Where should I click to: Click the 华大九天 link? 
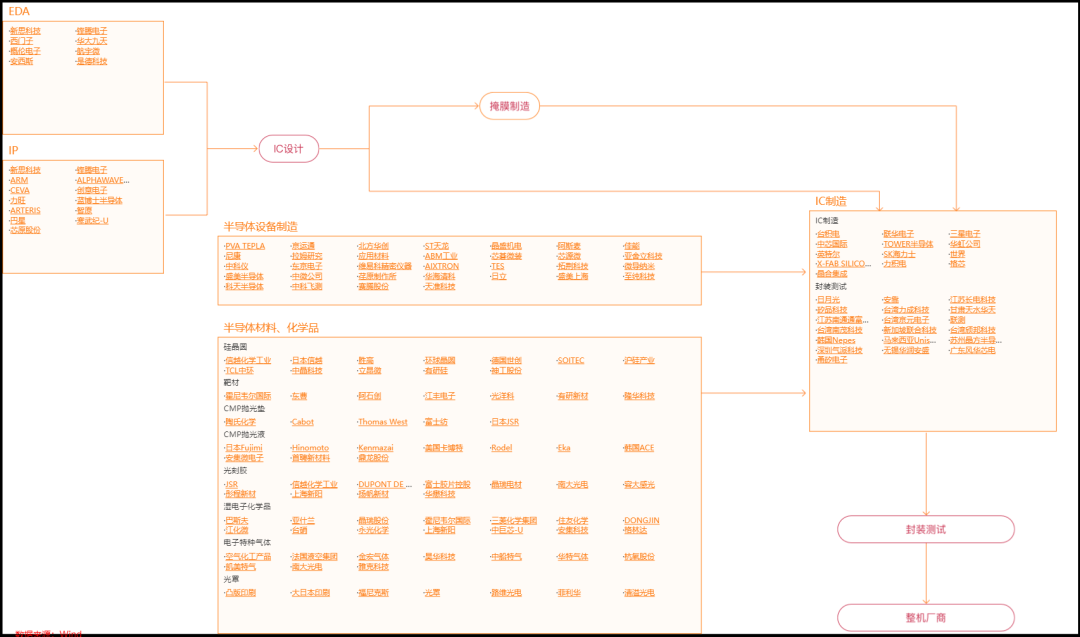[92, 41]
